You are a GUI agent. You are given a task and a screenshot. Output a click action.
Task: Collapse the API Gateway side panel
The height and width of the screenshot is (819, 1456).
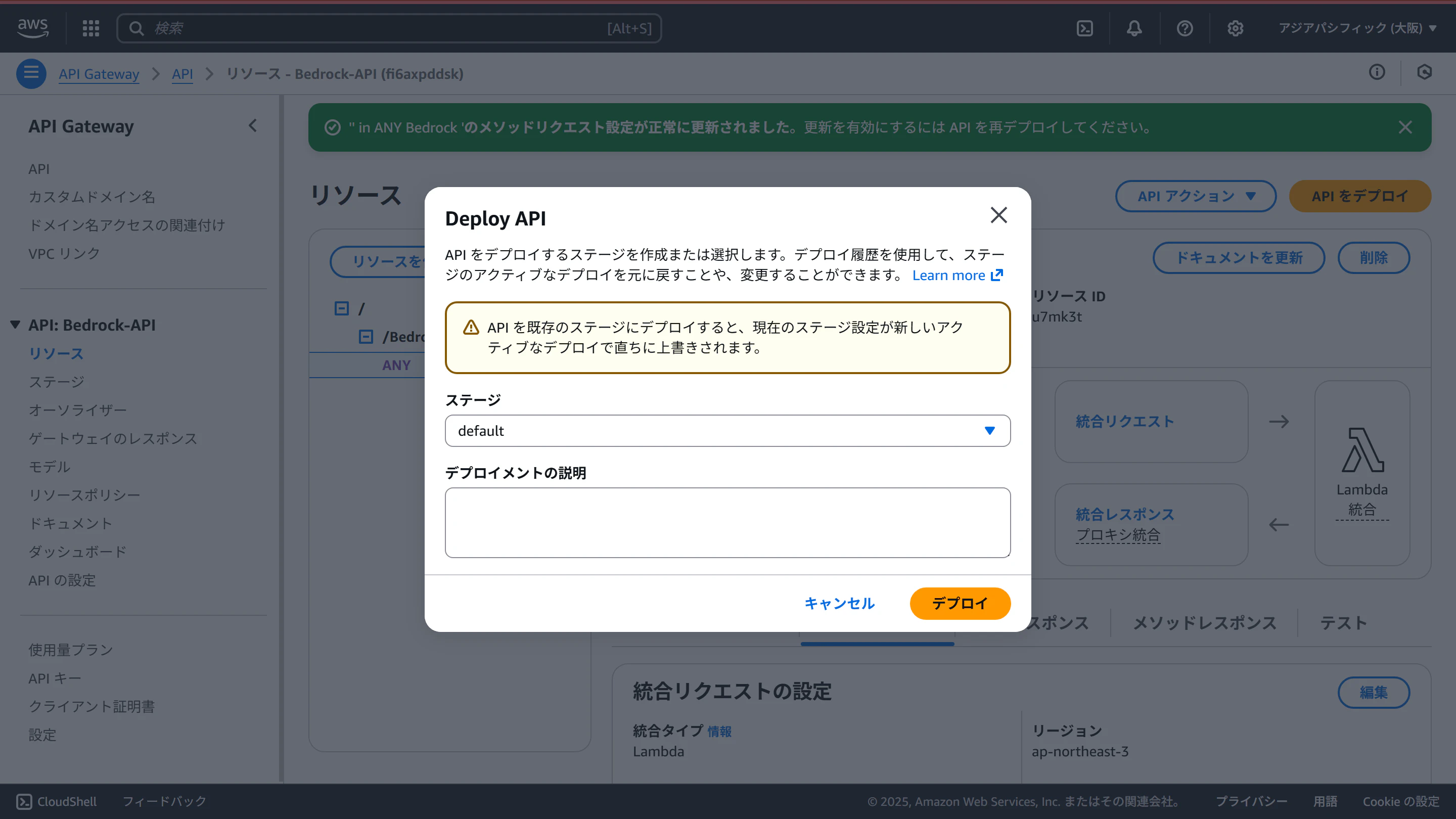coord(253,125)
